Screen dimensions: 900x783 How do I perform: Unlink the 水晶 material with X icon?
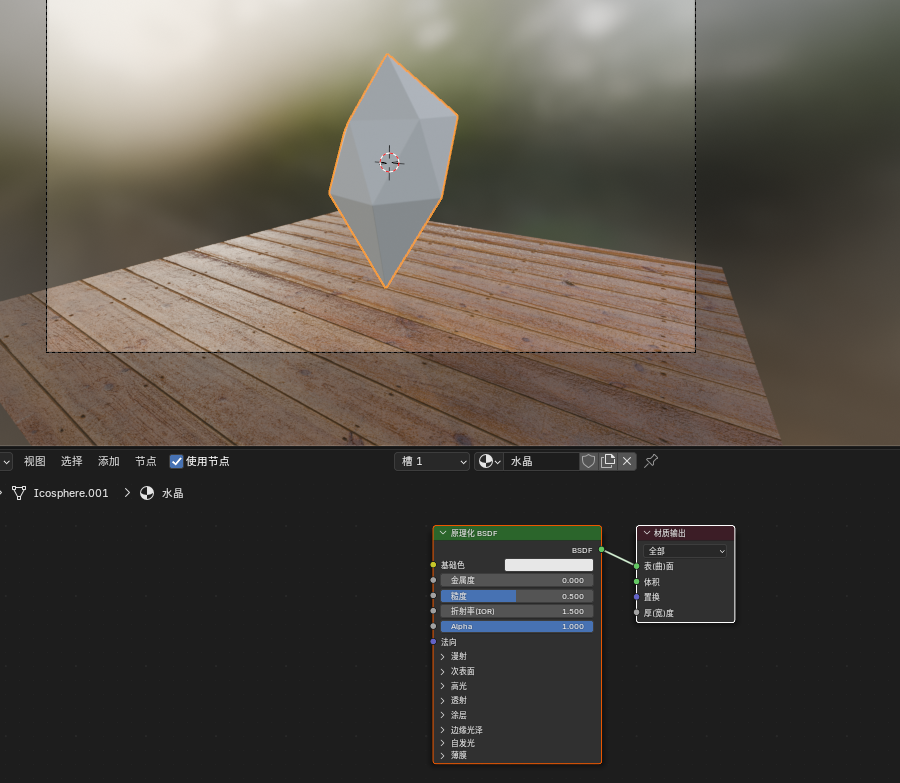click(627, 461)
